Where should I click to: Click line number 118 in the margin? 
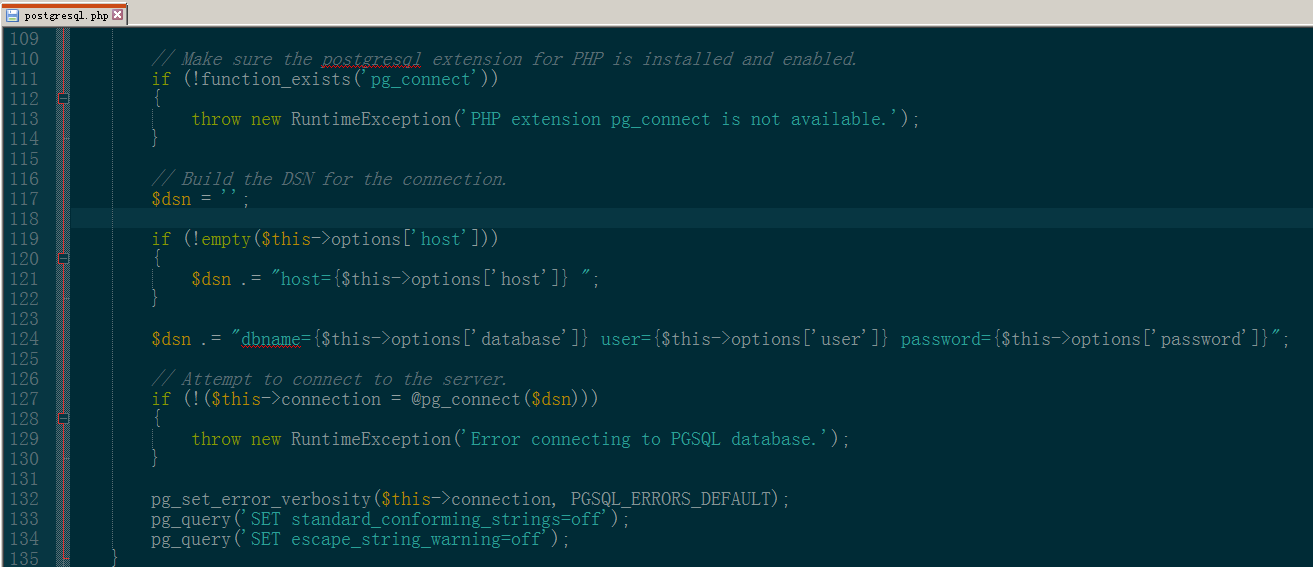coord(23,219)
